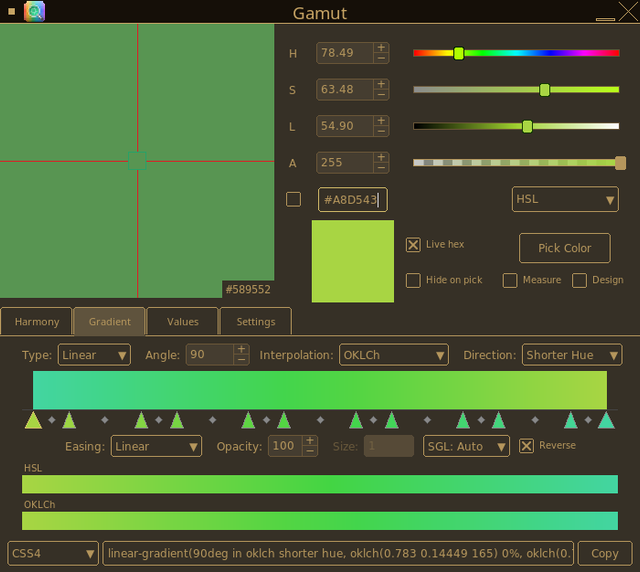Minimize the Gamut window
This screenshot has width=640, height=572.
click(x=605, y=18)
